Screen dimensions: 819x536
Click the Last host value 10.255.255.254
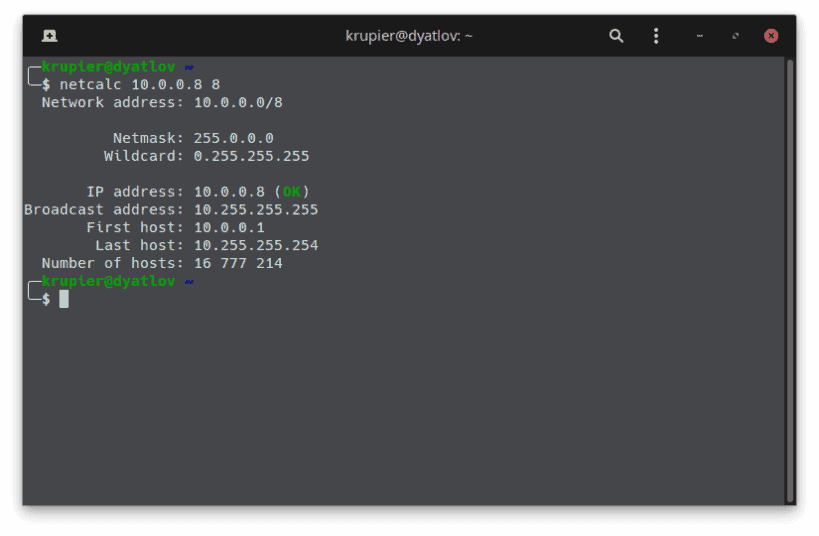(x=256, y=246)
